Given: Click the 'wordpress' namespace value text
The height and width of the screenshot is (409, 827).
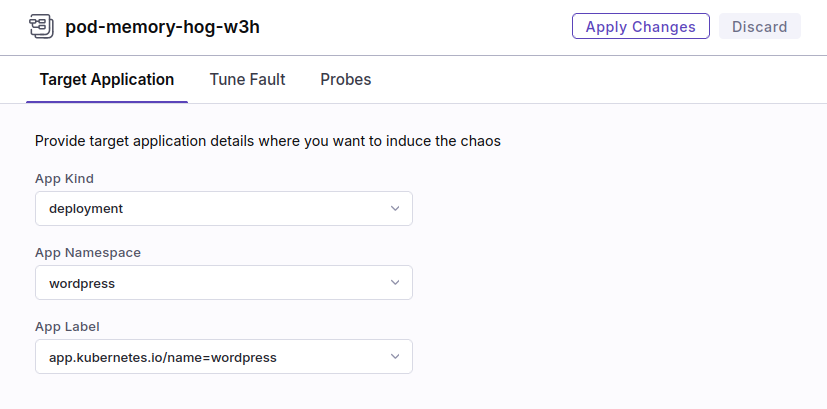Looking at the screenshot, I should [82, 283].
